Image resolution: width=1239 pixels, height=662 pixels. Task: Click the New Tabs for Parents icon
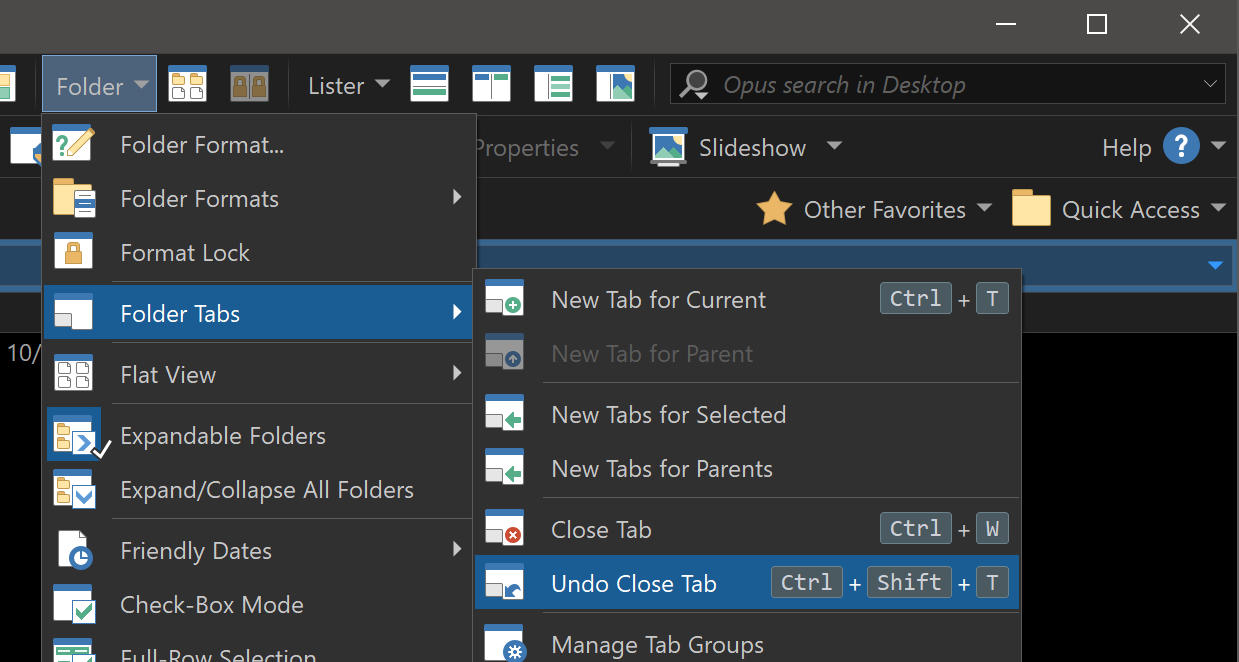click(504, 467)
